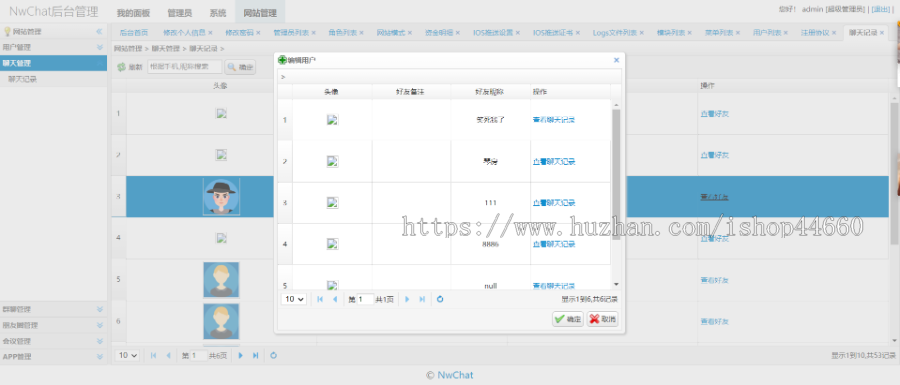Click the lightbulb icon next to 网站管理 sidebar header

[7, 32]
